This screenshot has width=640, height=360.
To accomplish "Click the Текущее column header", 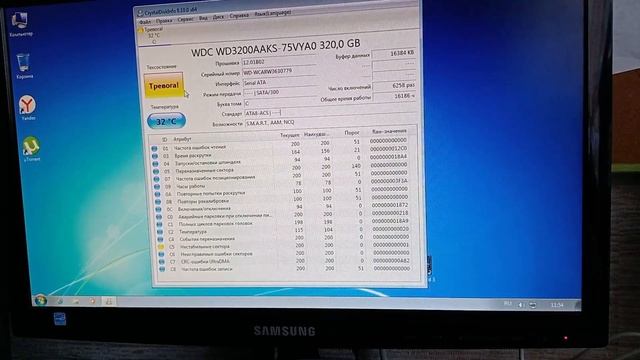I will pyautogui.click(x=290, y=135).
